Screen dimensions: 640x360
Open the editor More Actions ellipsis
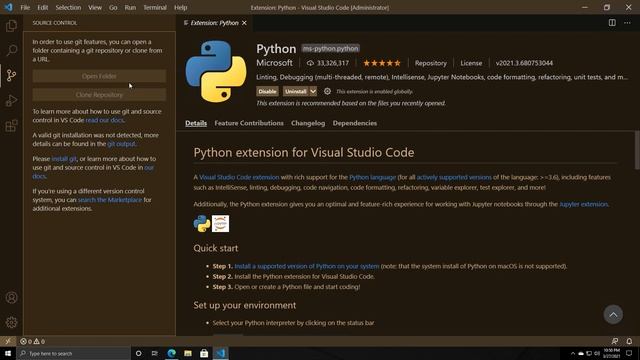click(627, 23)
